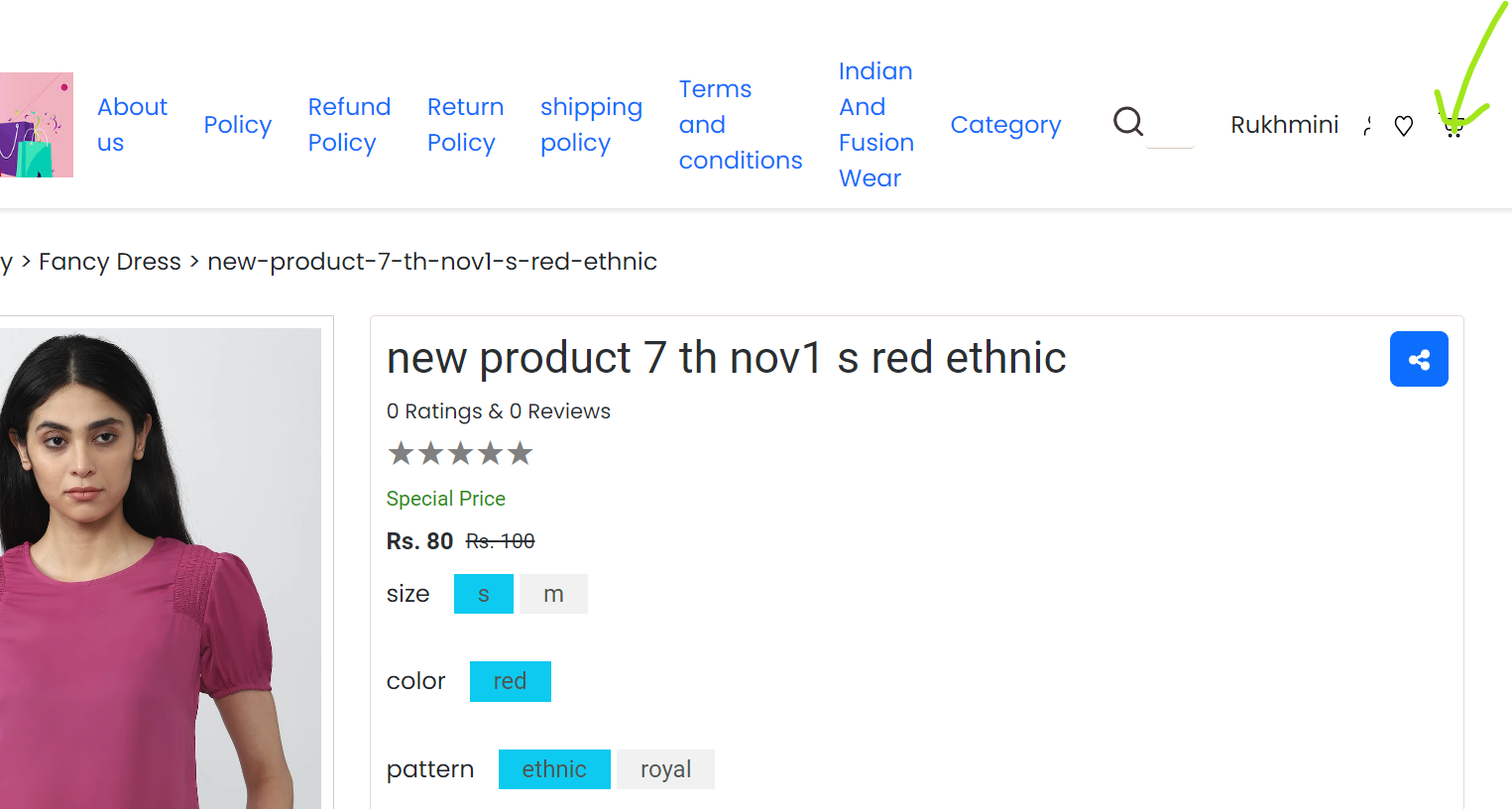Select the red color swatch

(511, 681)
